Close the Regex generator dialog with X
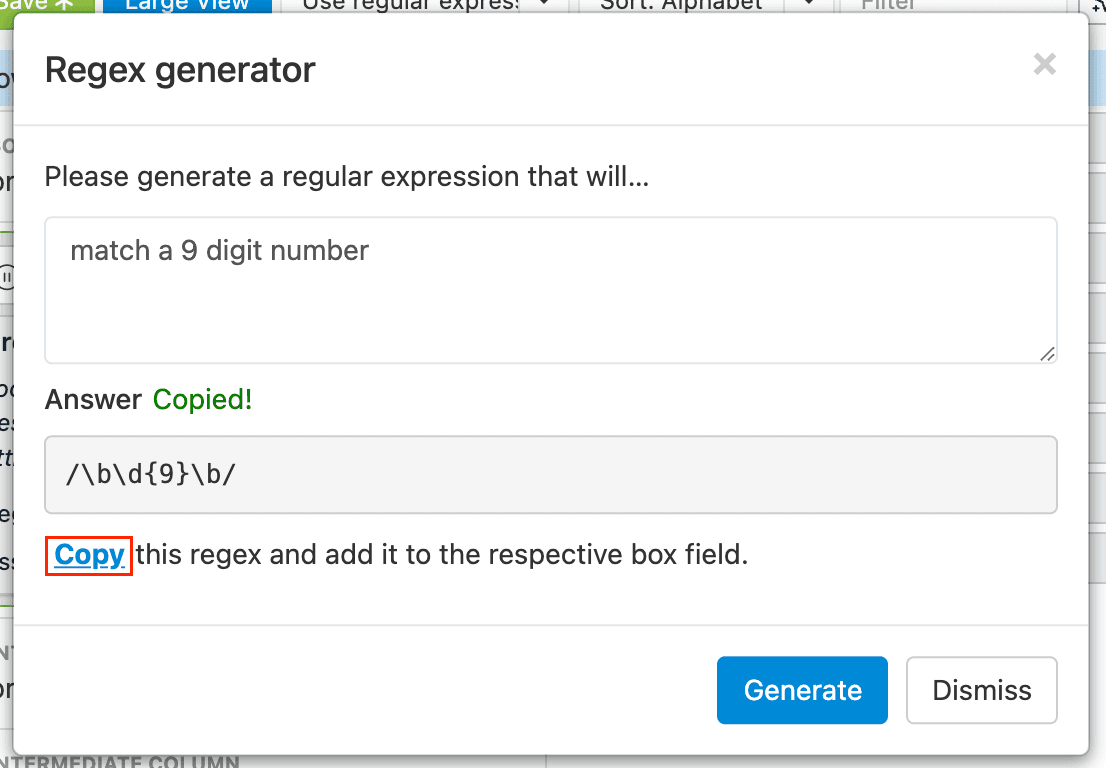 [x=1045, y=66]
